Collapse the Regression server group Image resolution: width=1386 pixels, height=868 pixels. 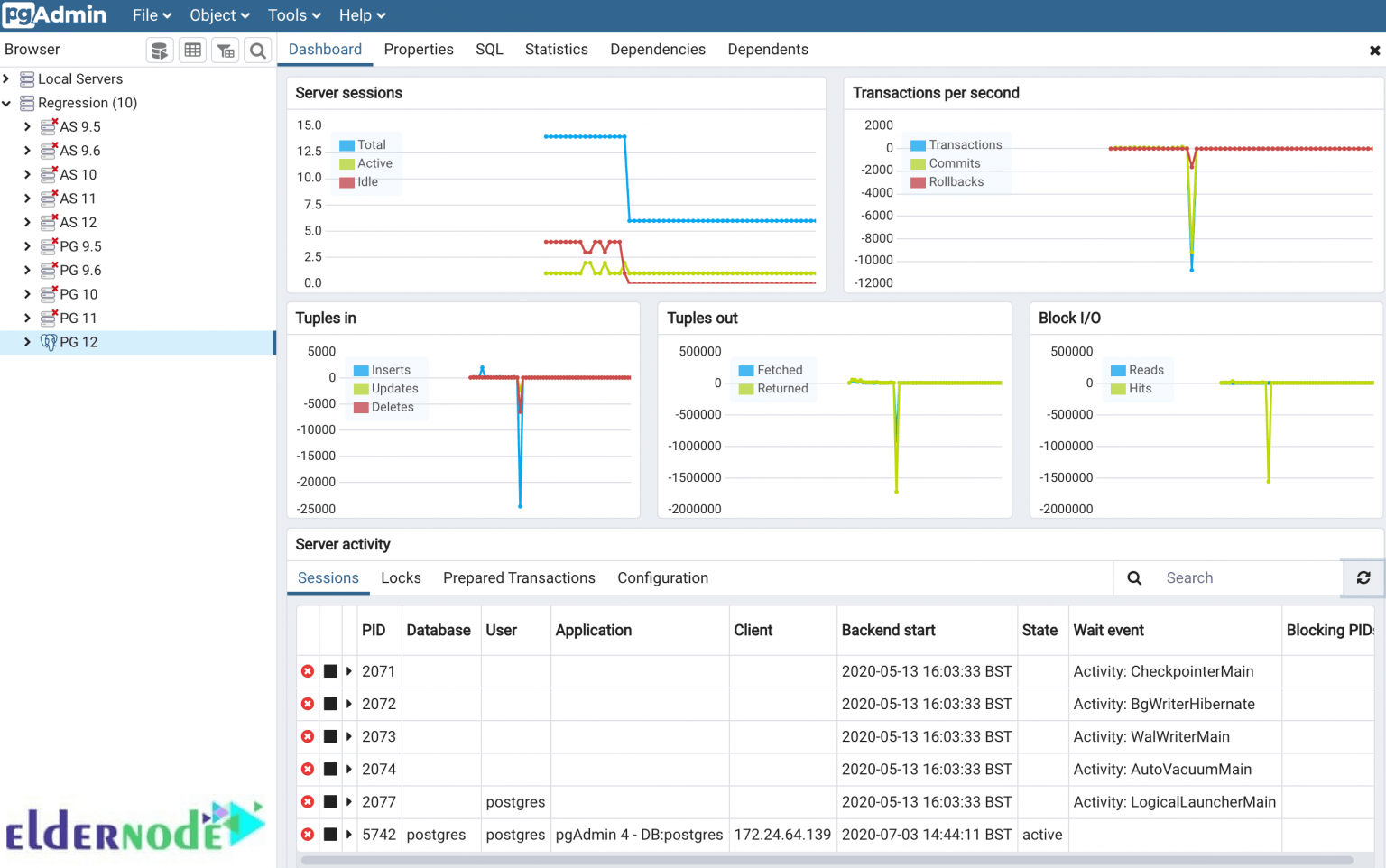(x=7, y=103)
